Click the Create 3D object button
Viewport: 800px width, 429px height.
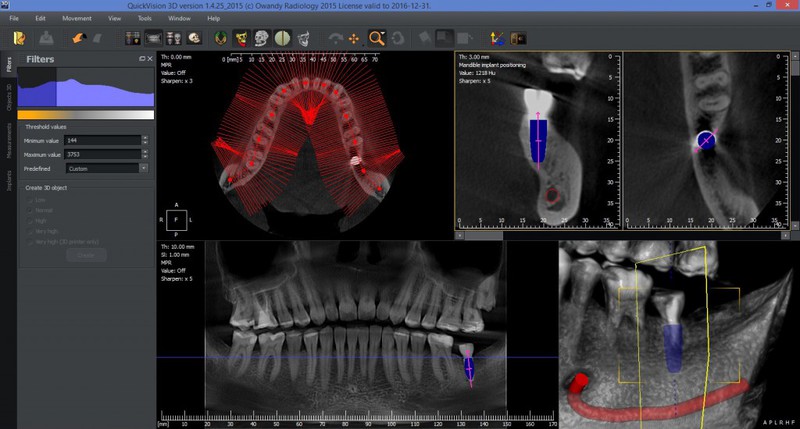86,255
